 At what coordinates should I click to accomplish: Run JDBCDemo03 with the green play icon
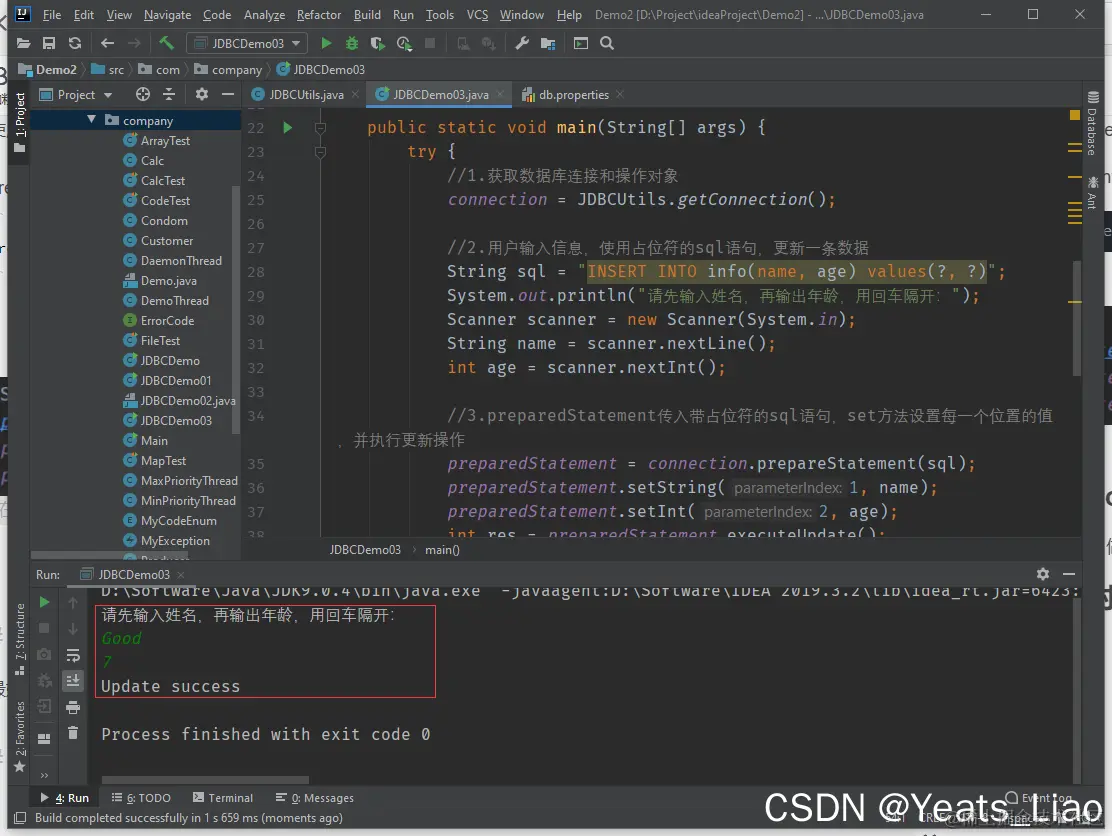(326, 43)
